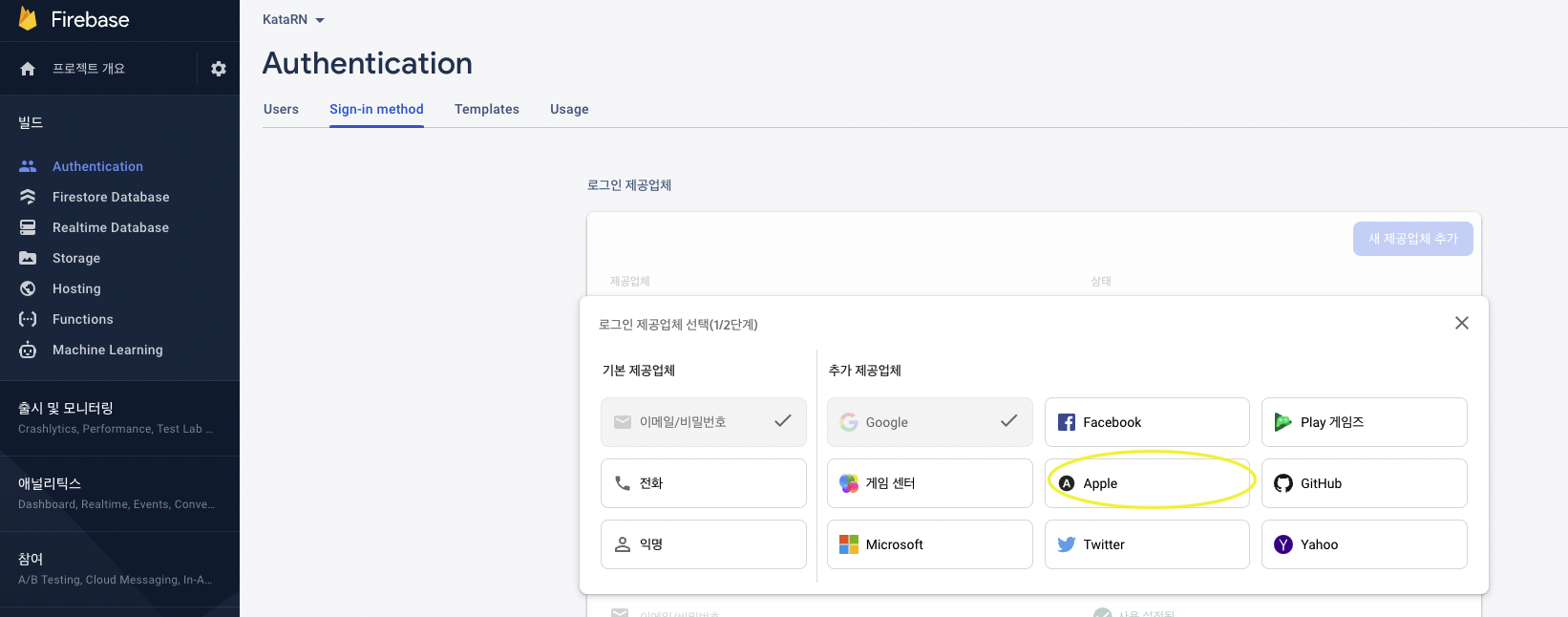1568x617 pixels.
Task: Click the enabled Google provider
Action: tap(930, 422)
